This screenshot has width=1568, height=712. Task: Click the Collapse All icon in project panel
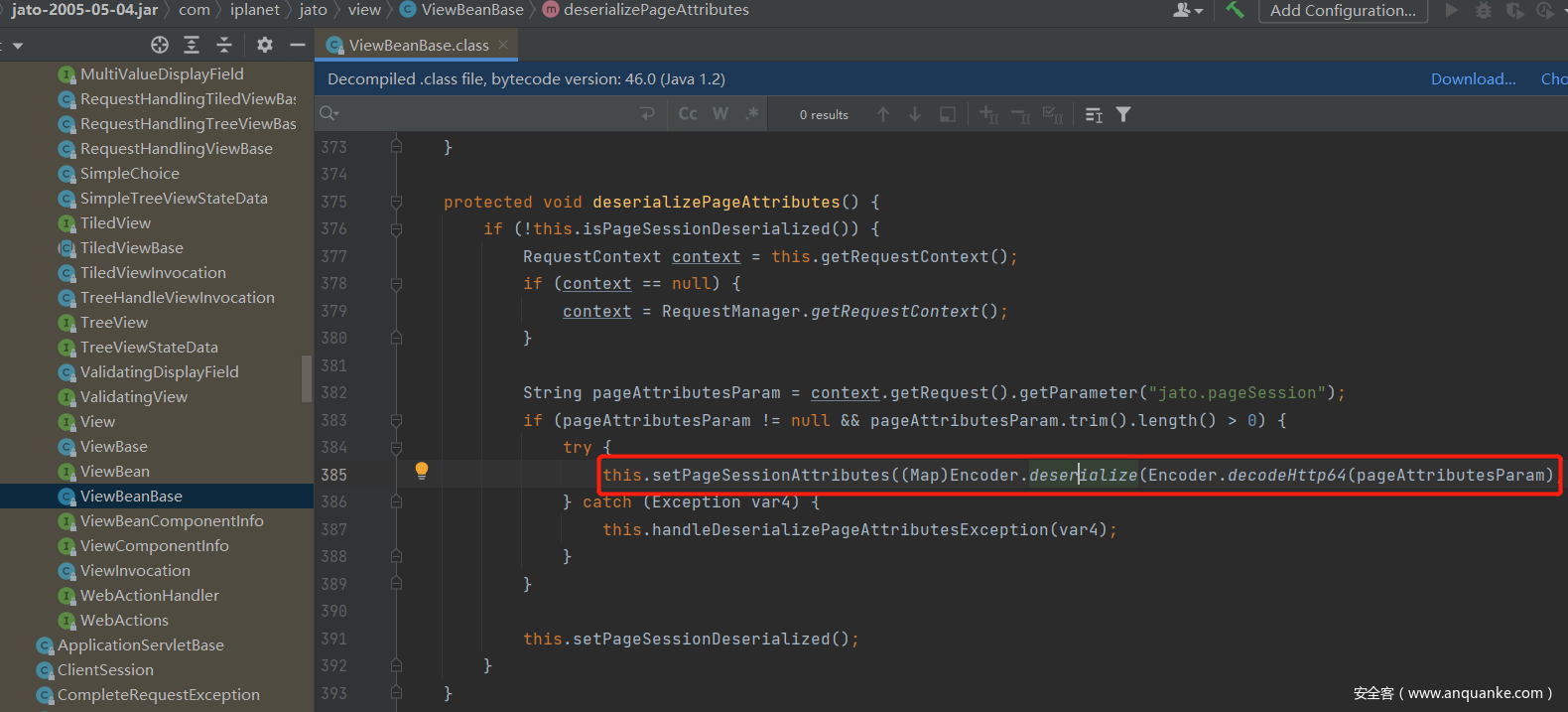coord(224,45)
